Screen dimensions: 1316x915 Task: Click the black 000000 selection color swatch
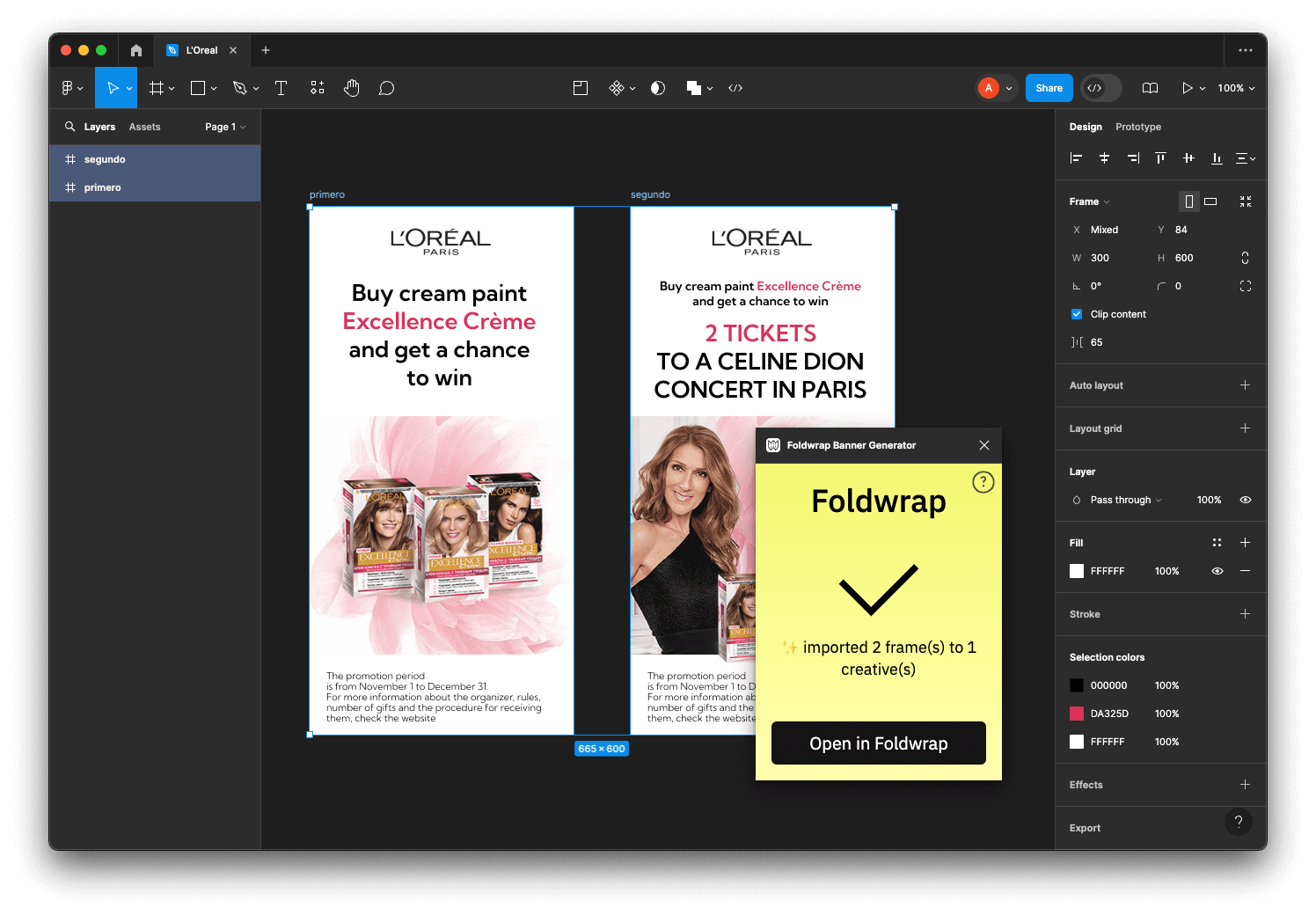pos(1077,685)
